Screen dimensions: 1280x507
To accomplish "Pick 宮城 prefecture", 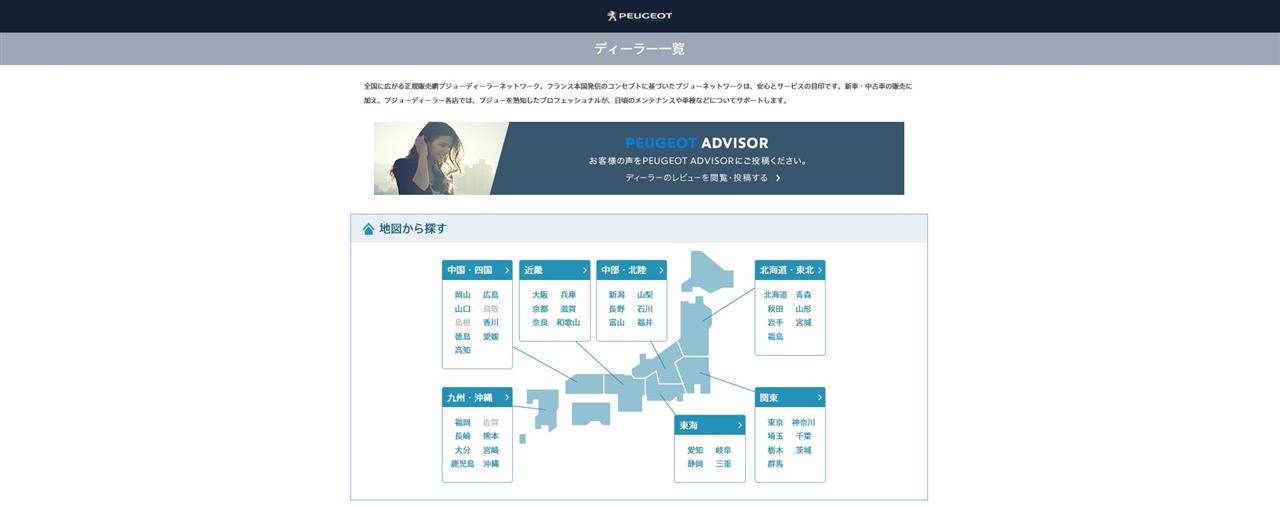I will click(804, 323).
